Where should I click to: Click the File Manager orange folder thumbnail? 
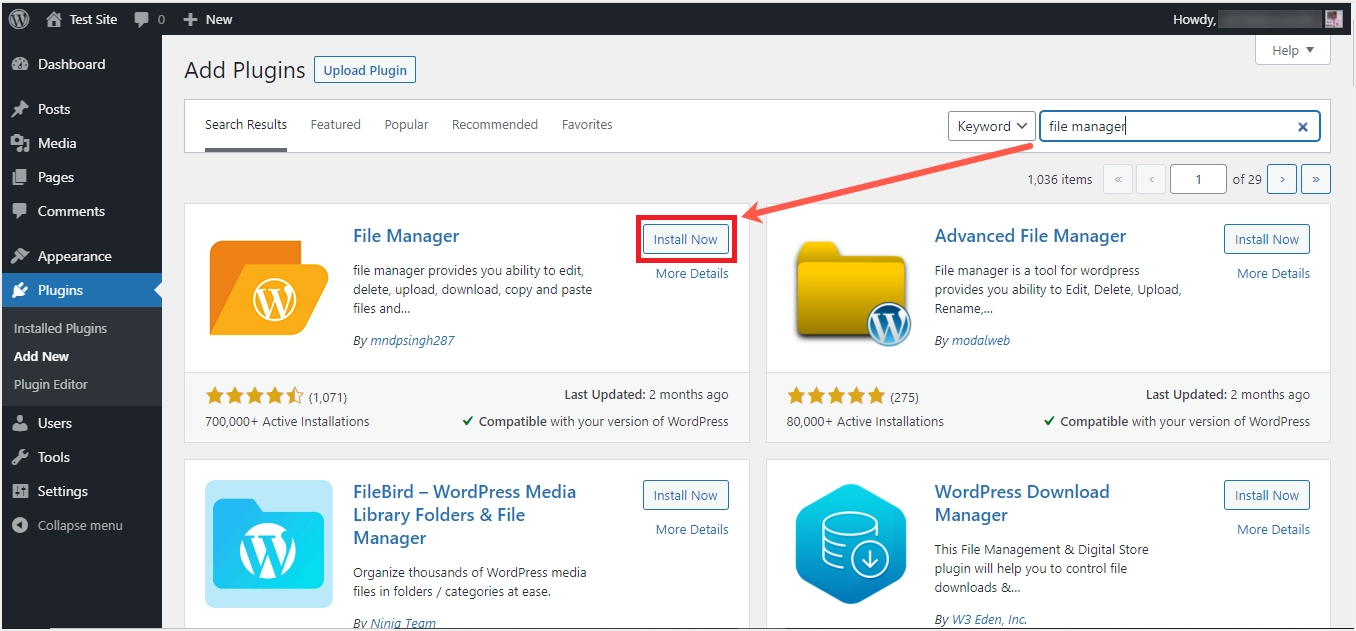[x=269, y=287]
